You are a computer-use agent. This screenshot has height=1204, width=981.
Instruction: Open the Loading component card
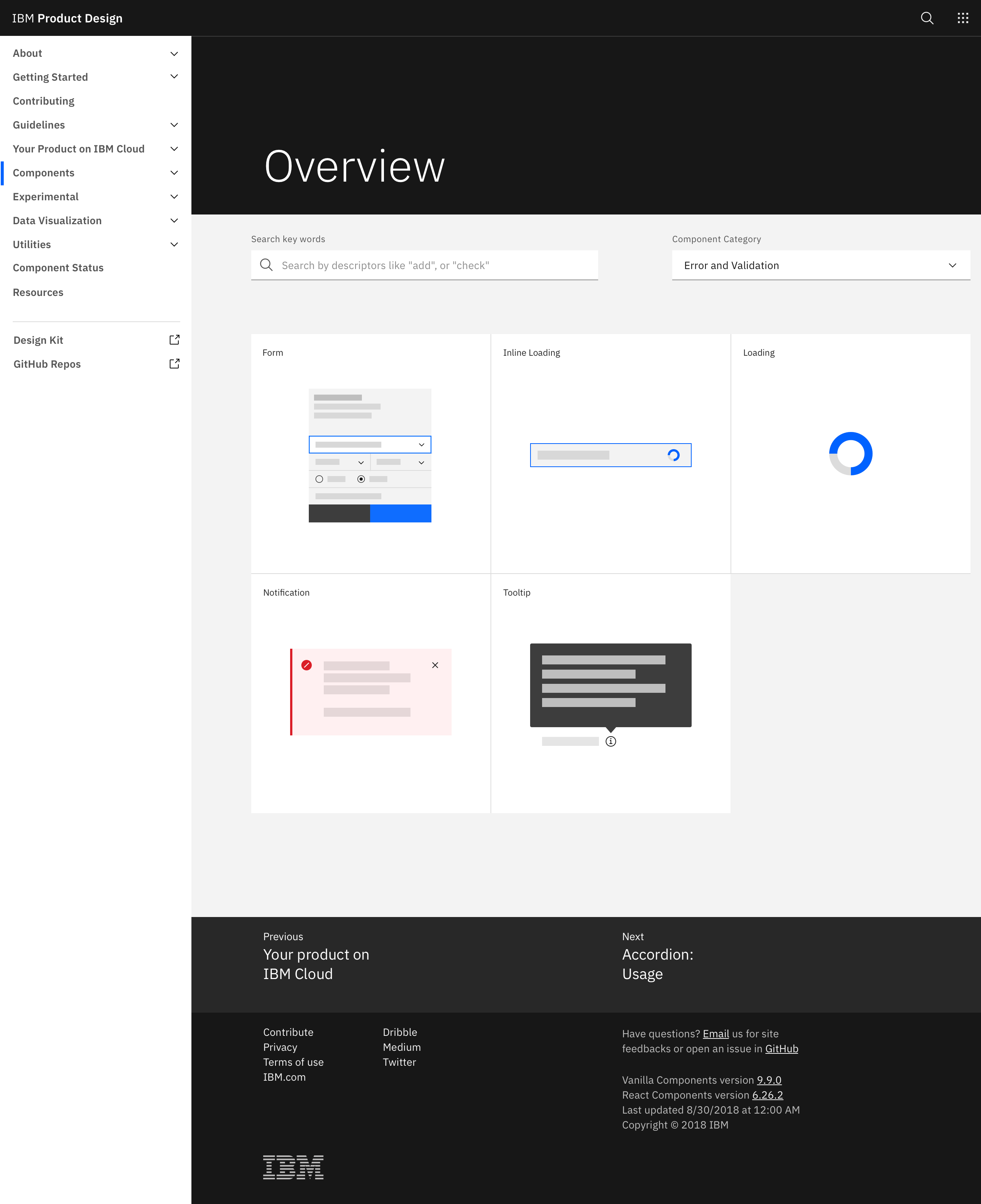point(851,454)
